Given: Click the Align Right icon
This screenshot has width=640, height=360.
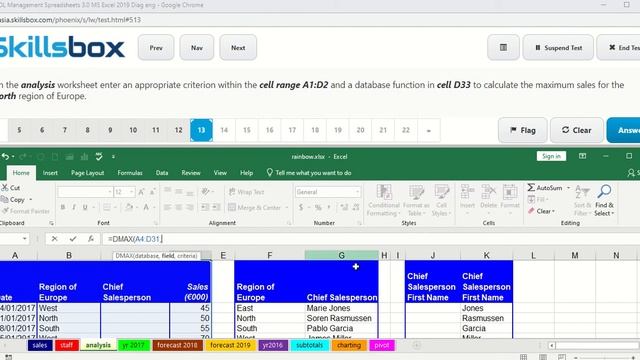Looking at the screenshot, I should point(190,207).
